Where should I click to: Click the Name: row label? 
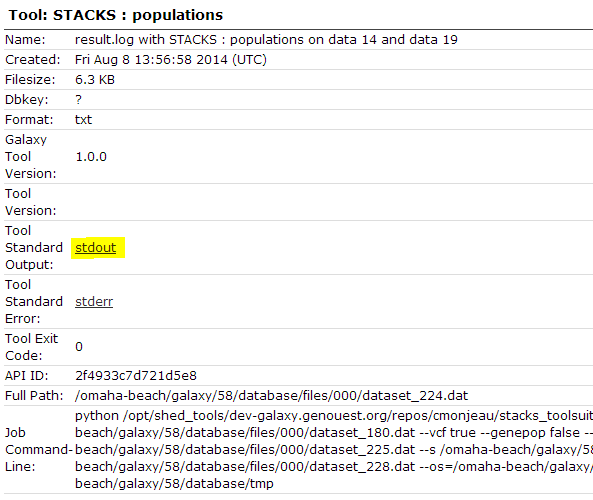pyautogui.click(x=25, y=40)
